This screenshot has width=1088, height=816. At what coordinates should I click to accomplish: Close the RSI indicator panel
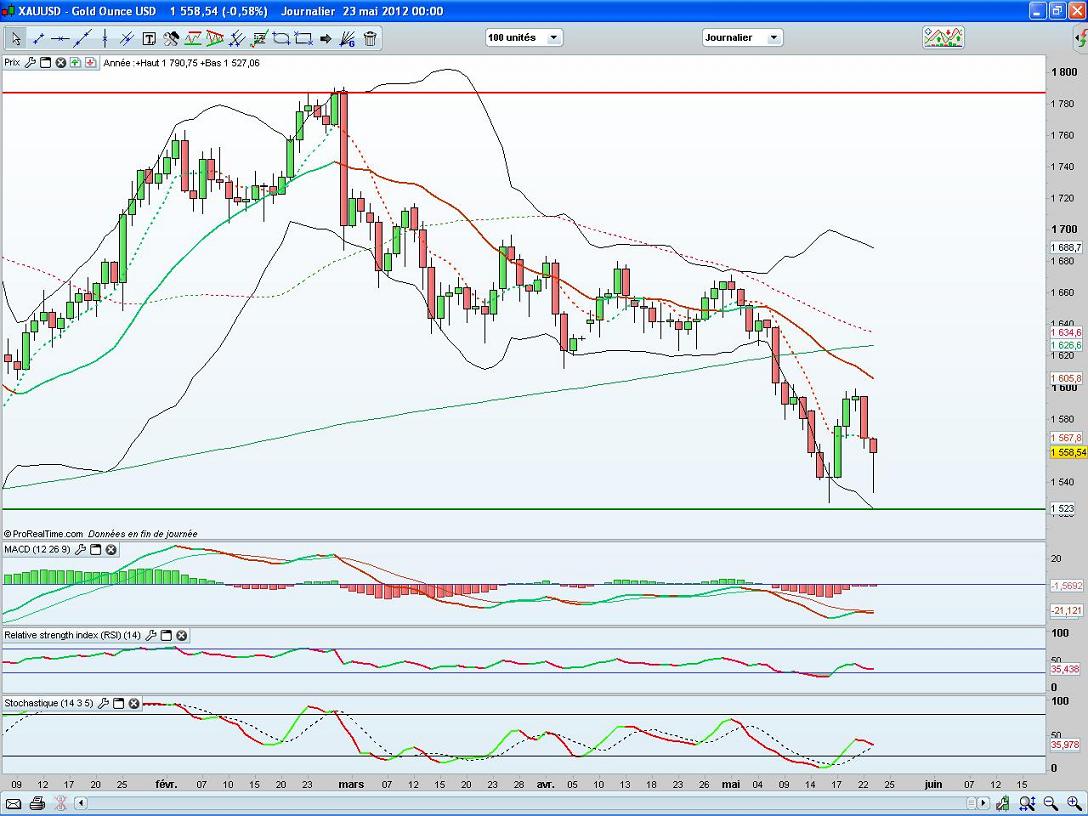point(182,635)
